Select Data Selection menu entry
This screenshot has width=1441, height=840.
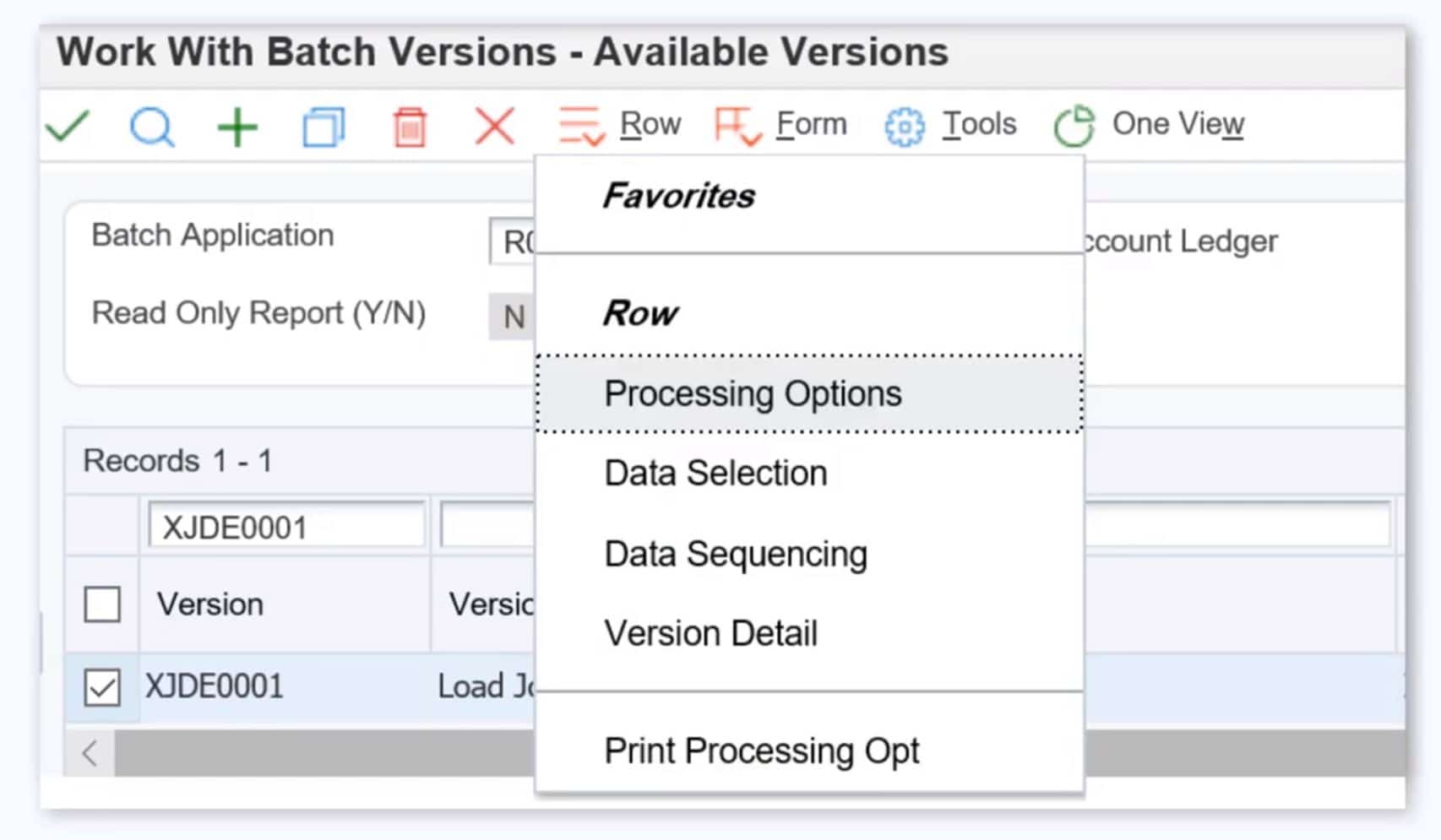pos(715,474)
